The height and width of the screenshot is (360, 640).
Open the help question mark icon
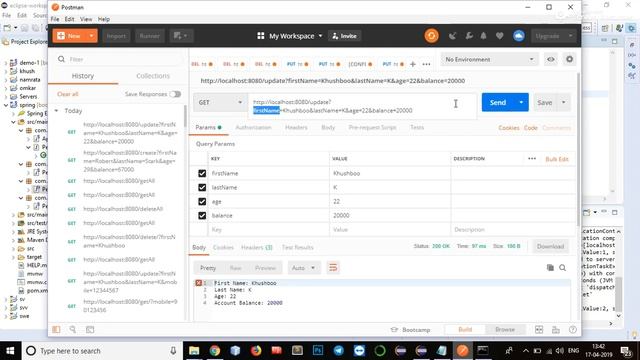(x=573, y=329)
